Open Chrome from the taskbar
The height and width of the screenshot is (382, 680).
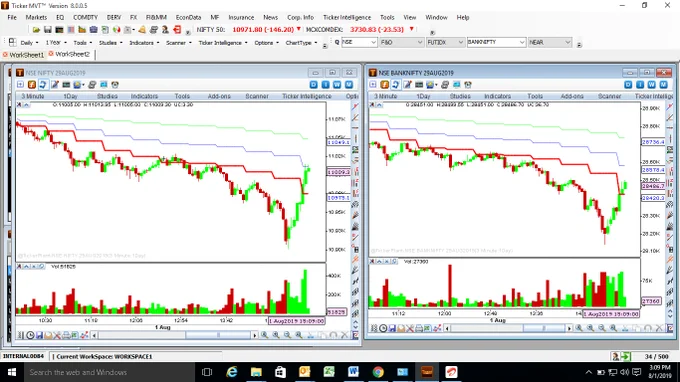(x=378, y=372)
